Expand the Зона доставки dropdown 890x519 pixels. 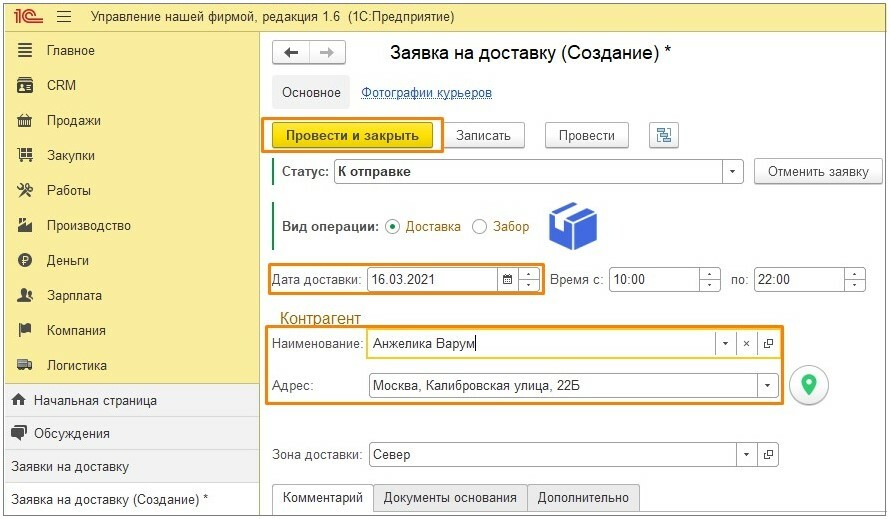point(746,454)
